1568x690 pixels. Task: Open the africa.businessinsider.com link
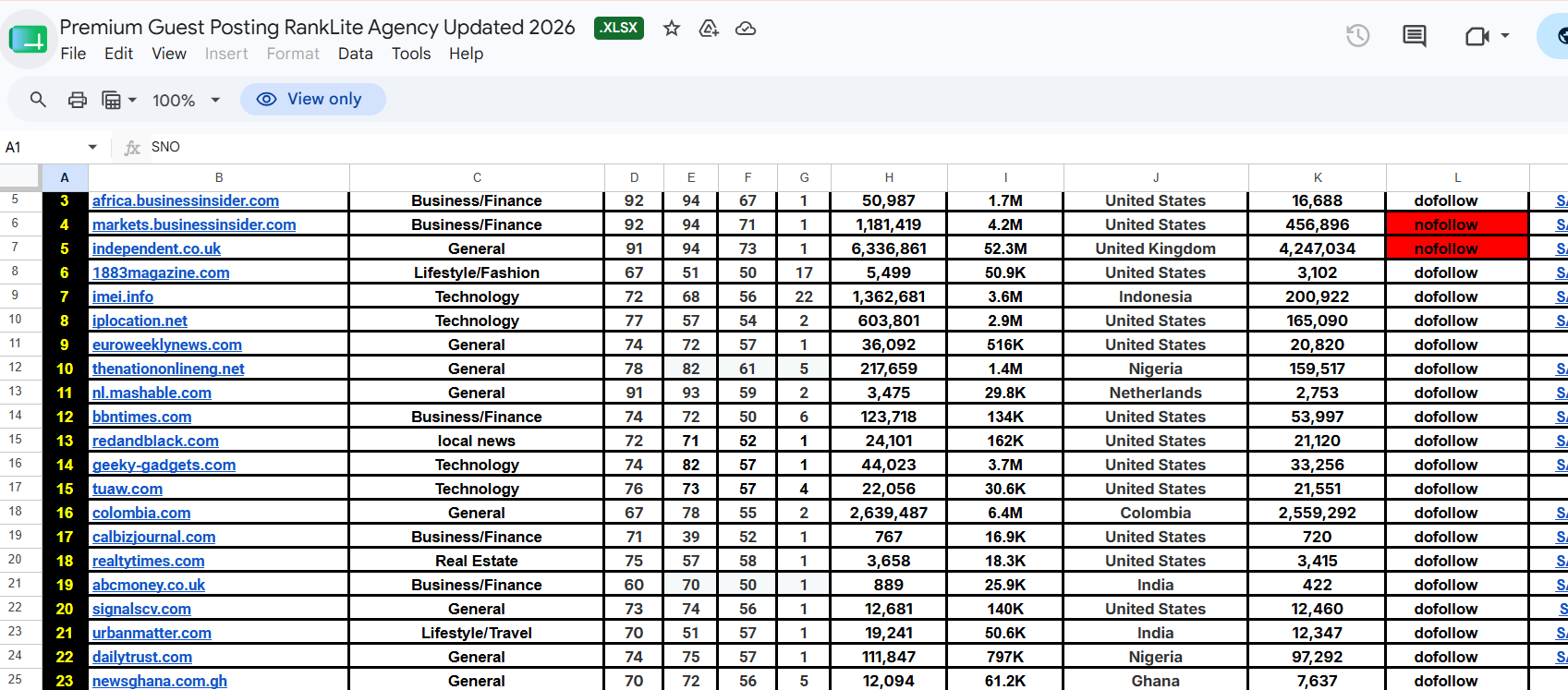click(186, 200)
